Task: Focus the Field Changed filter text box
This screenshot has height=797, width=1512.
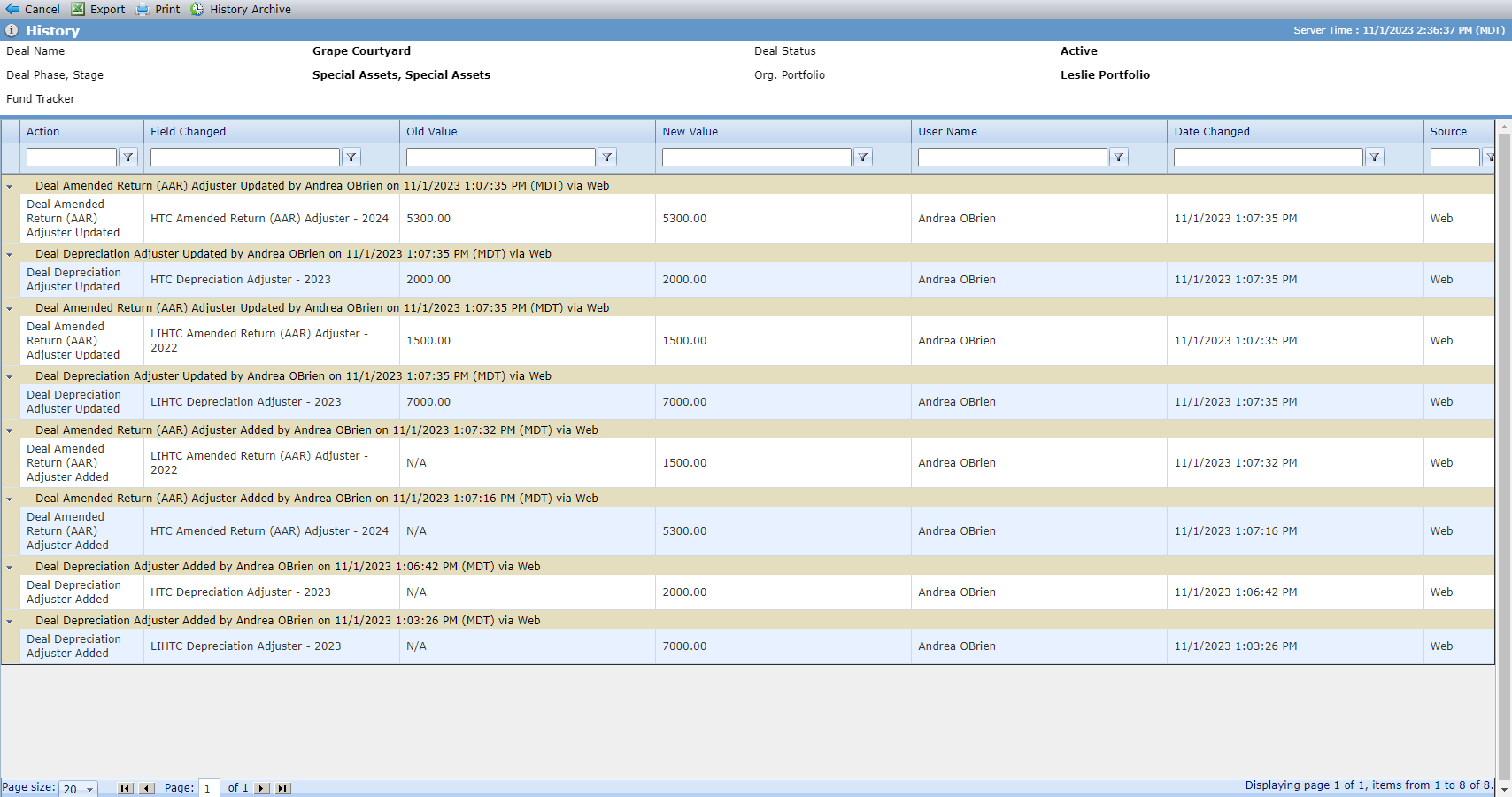Action: [245, 157]
